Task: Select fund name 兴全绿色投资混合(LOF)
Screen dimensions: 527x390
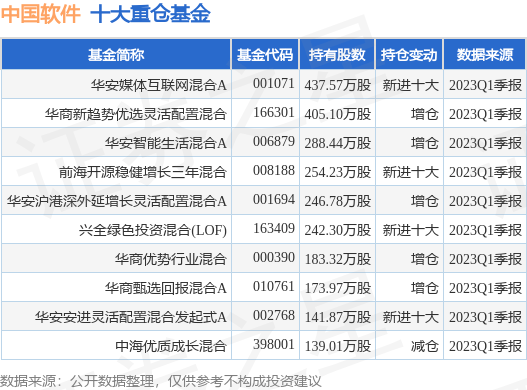Action: [x=153, y=230]
